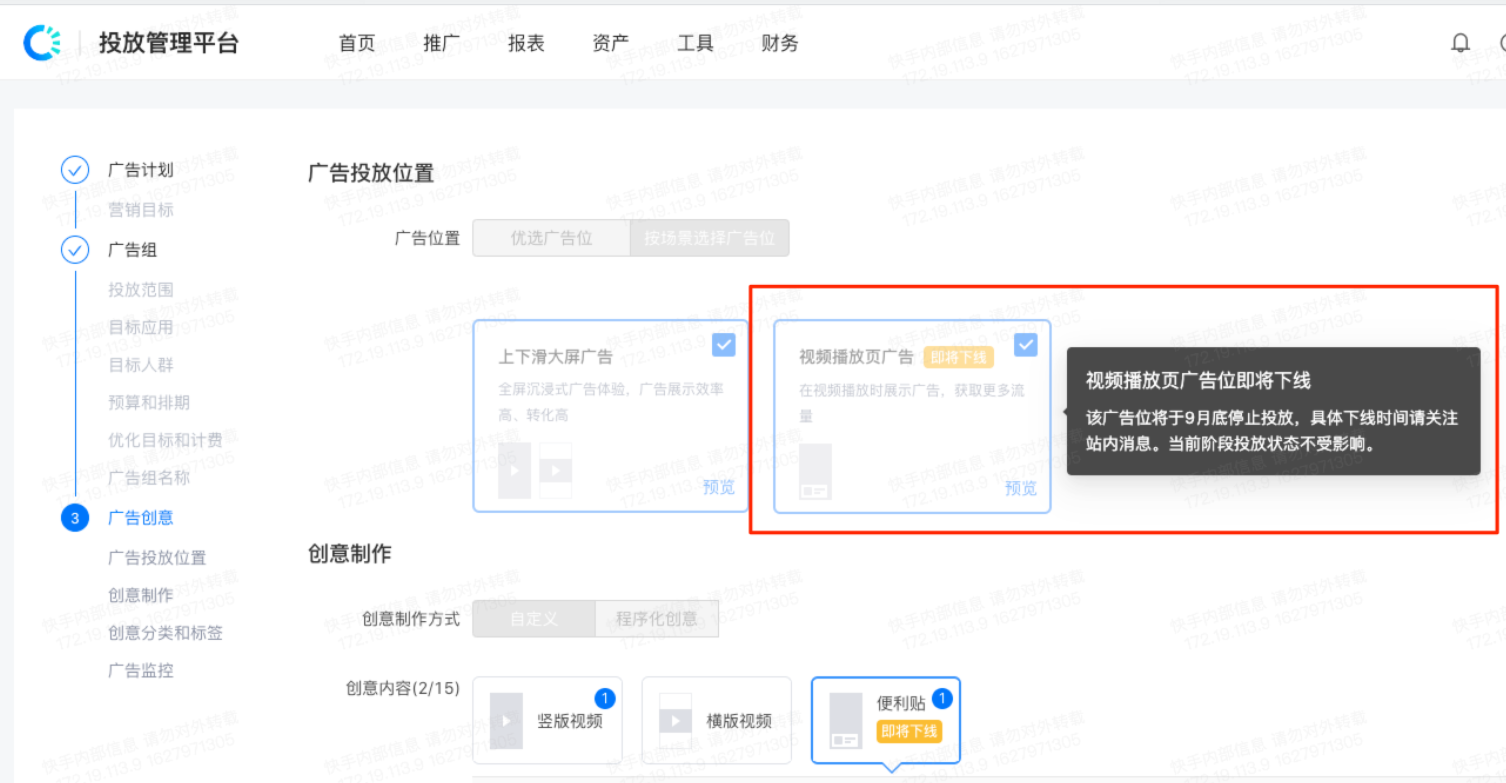Click 预览 link on 视频播放页广告 card
1506x783 pixels.
pos(1019,488)
